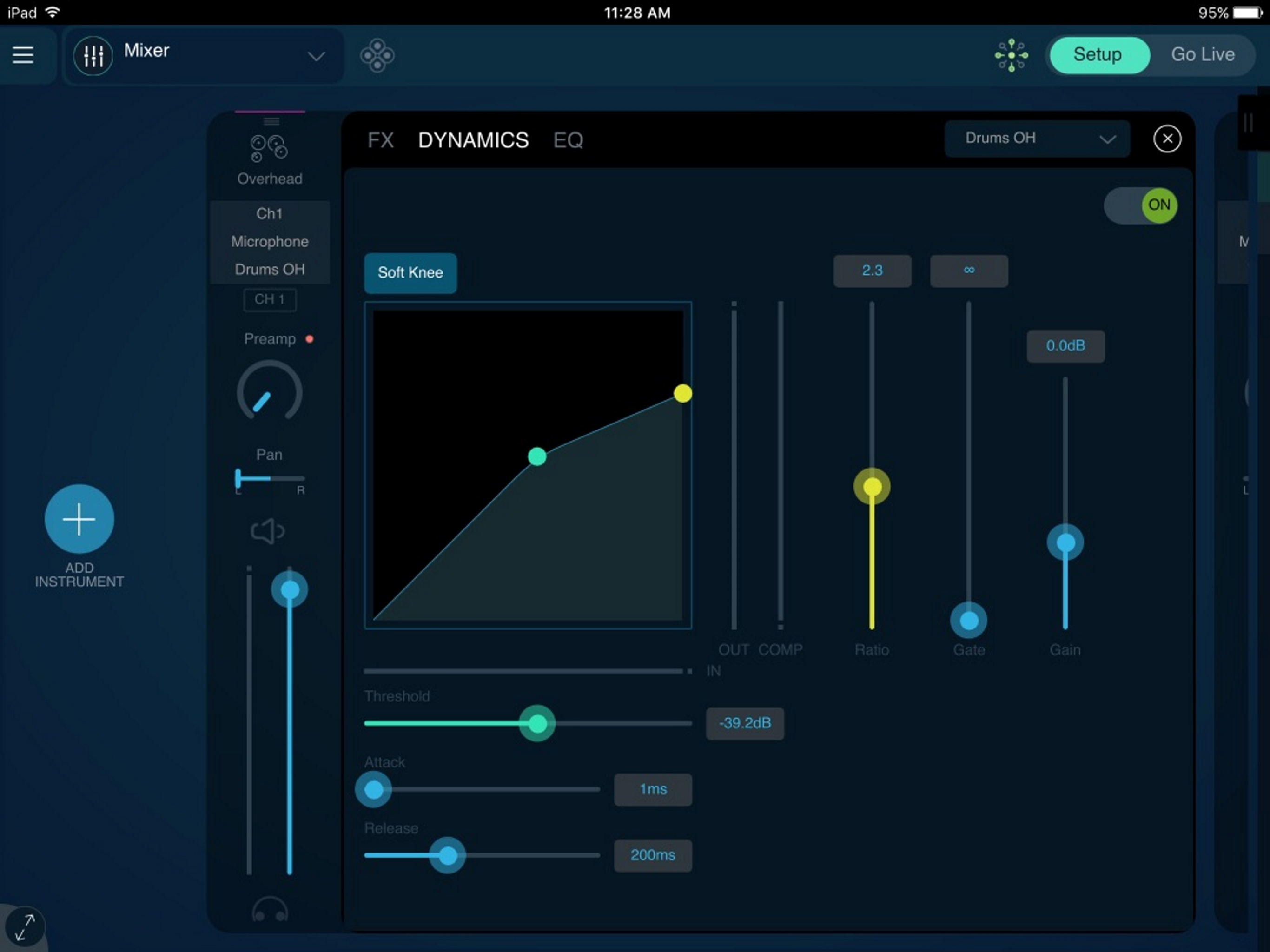Click the Threshold slider handle
Image resolution: width=1270 pixels, height=952 pixels.
(537, 723)
